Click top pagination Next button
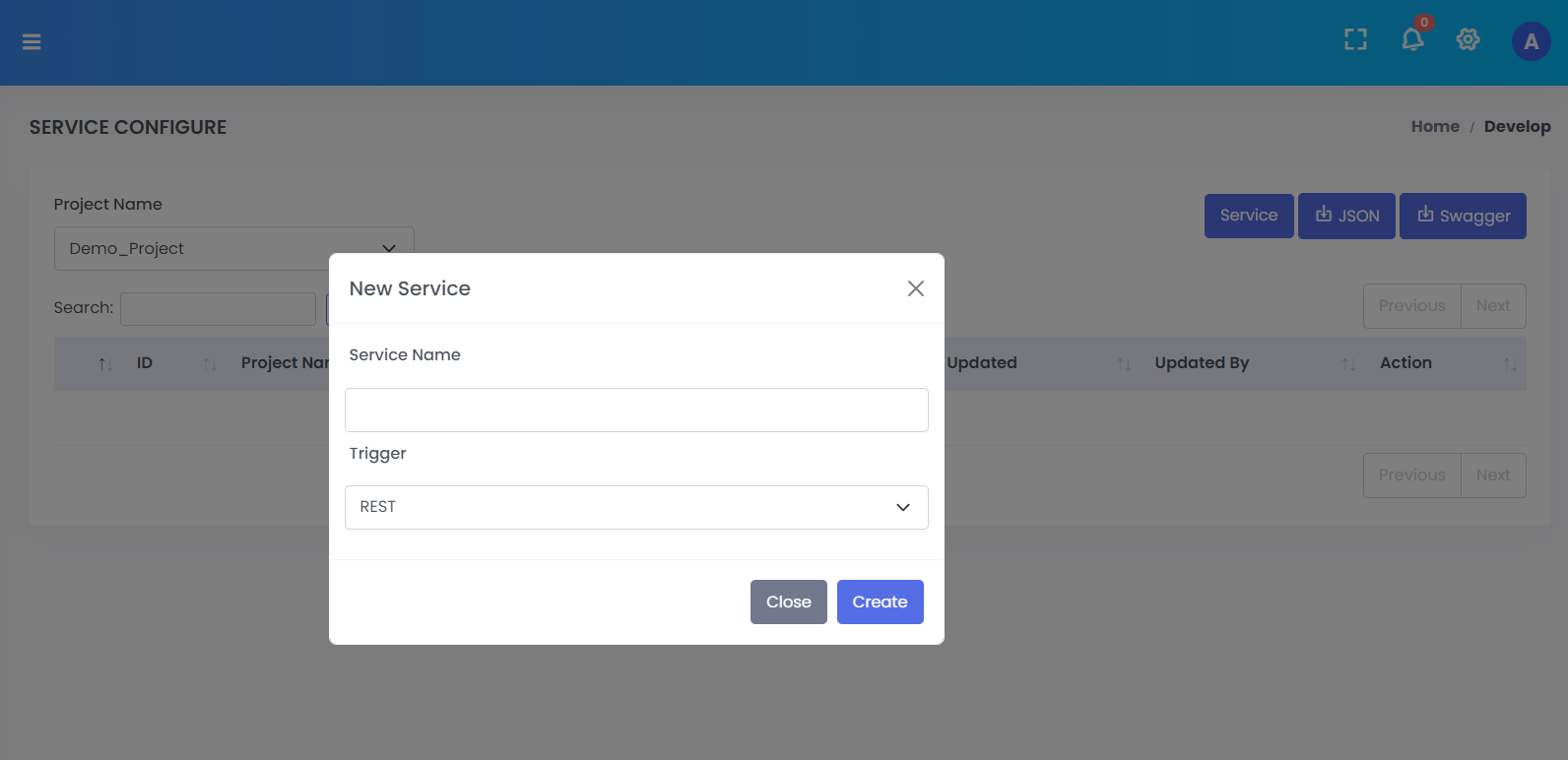 (1493, 306)
